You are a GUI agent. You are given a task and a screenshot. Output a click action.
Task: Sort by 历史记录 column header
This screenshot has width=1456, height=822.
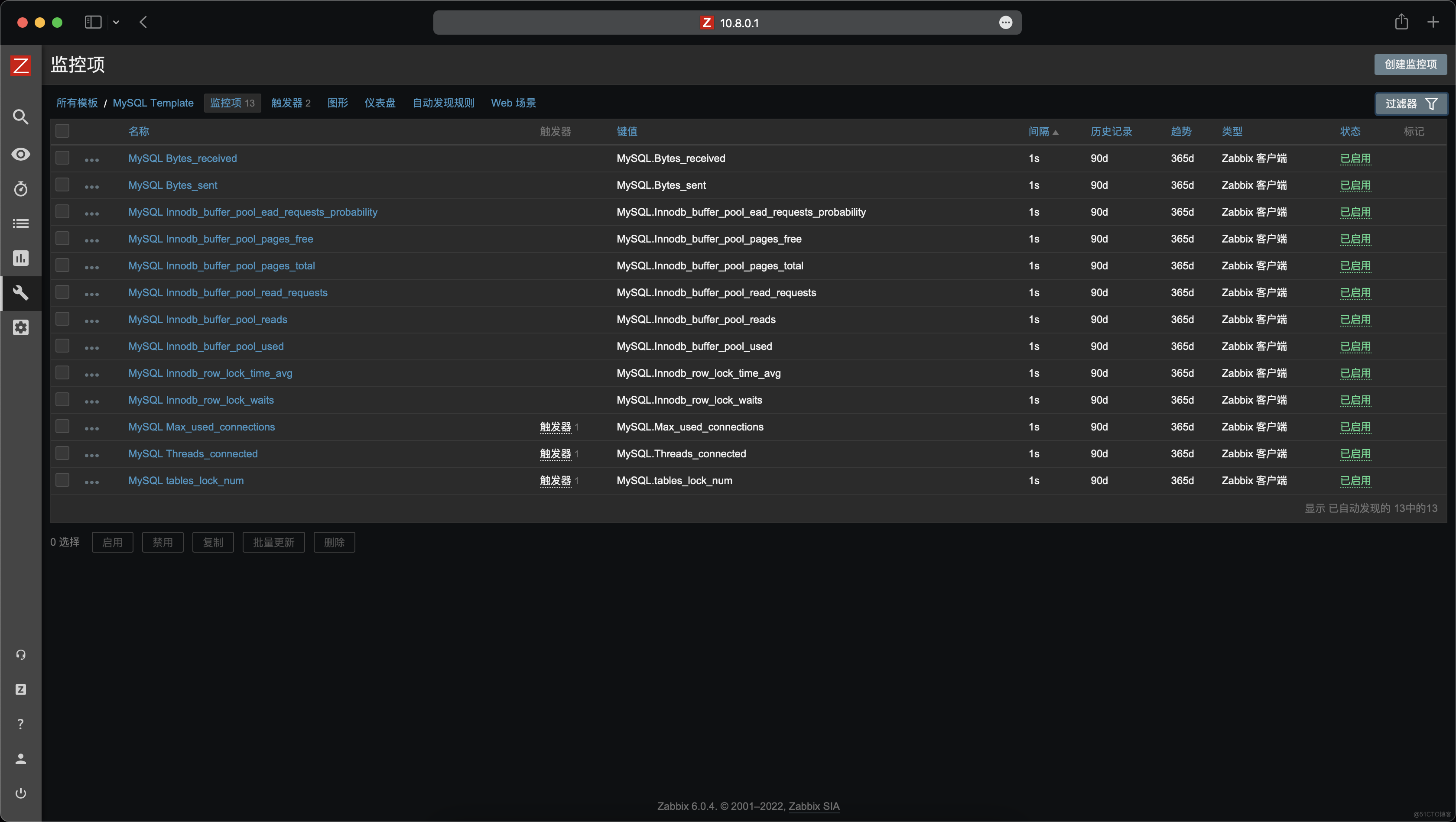[1111, 132]
